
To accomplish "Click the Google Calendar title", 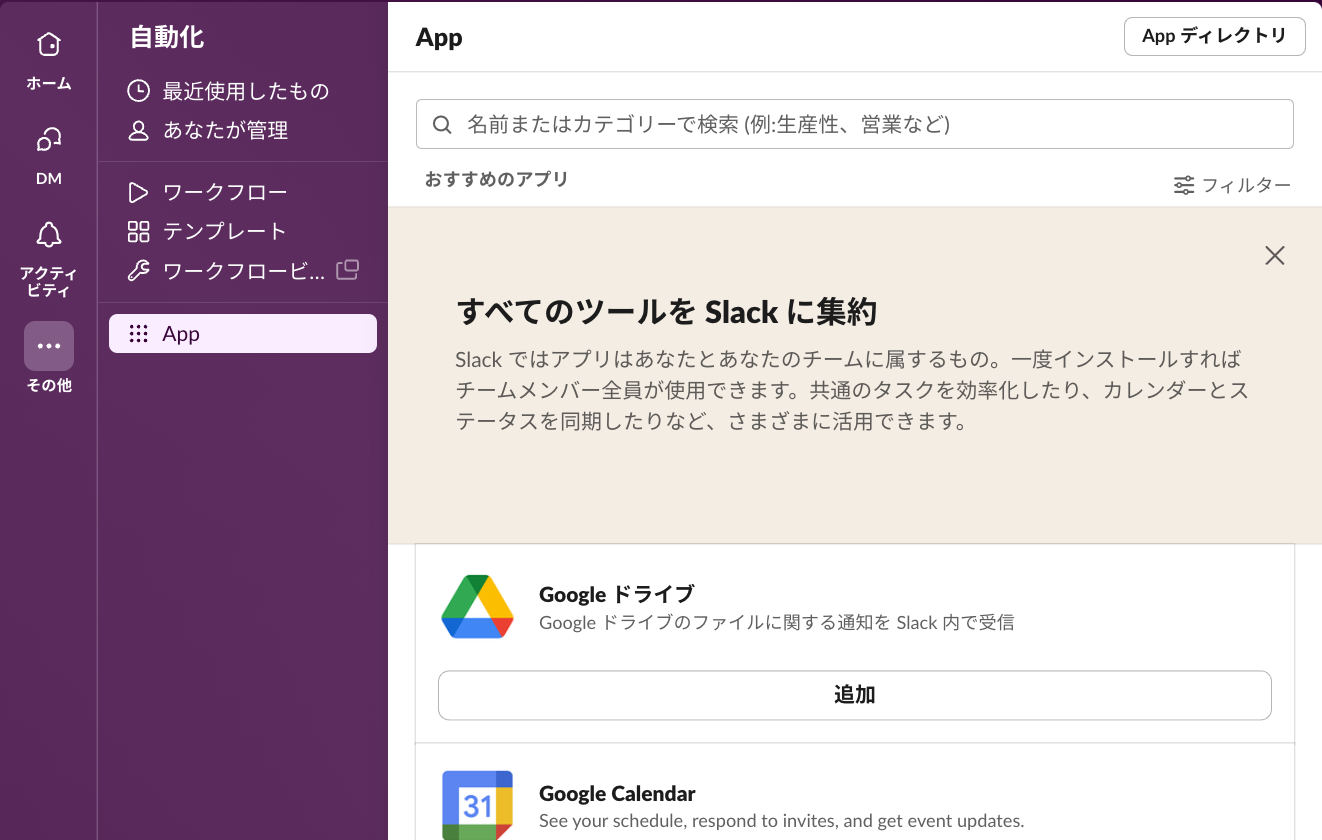I will coord(617,794).
